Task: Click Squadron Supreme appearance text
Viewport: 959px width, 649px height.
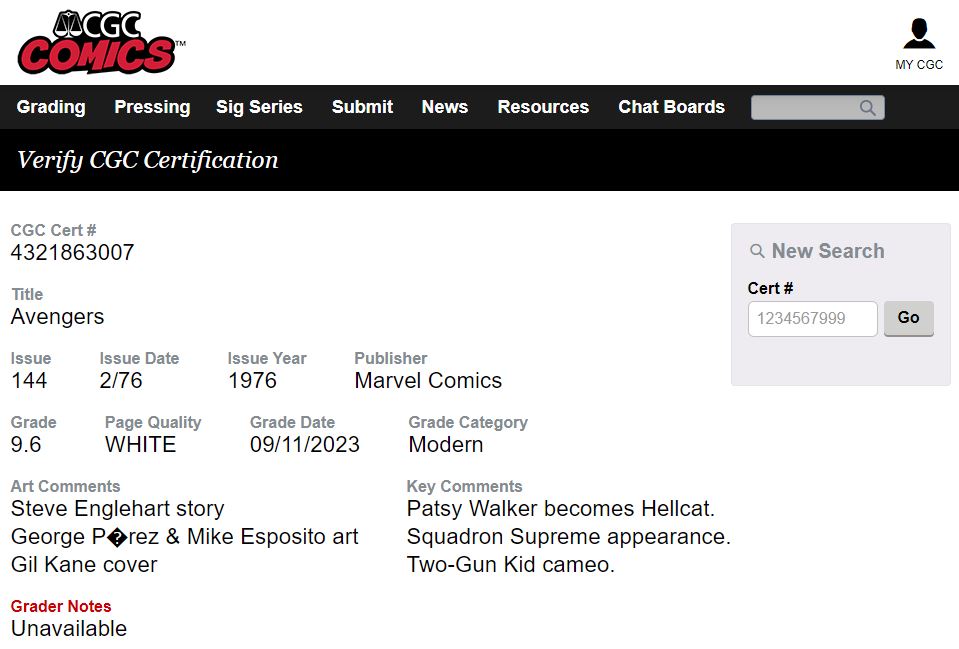Action: coord(569,537)
